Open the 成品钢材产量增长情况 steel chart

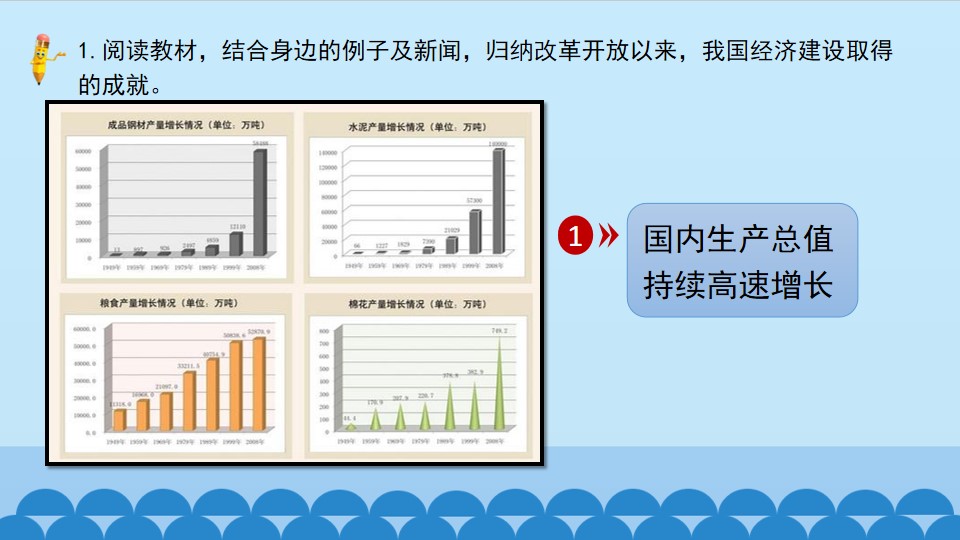(x=177, y=197)
